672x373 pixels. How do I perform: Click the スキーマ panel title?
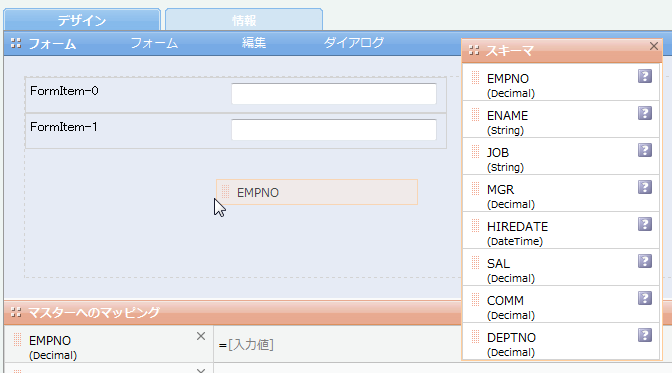[509, 51]
